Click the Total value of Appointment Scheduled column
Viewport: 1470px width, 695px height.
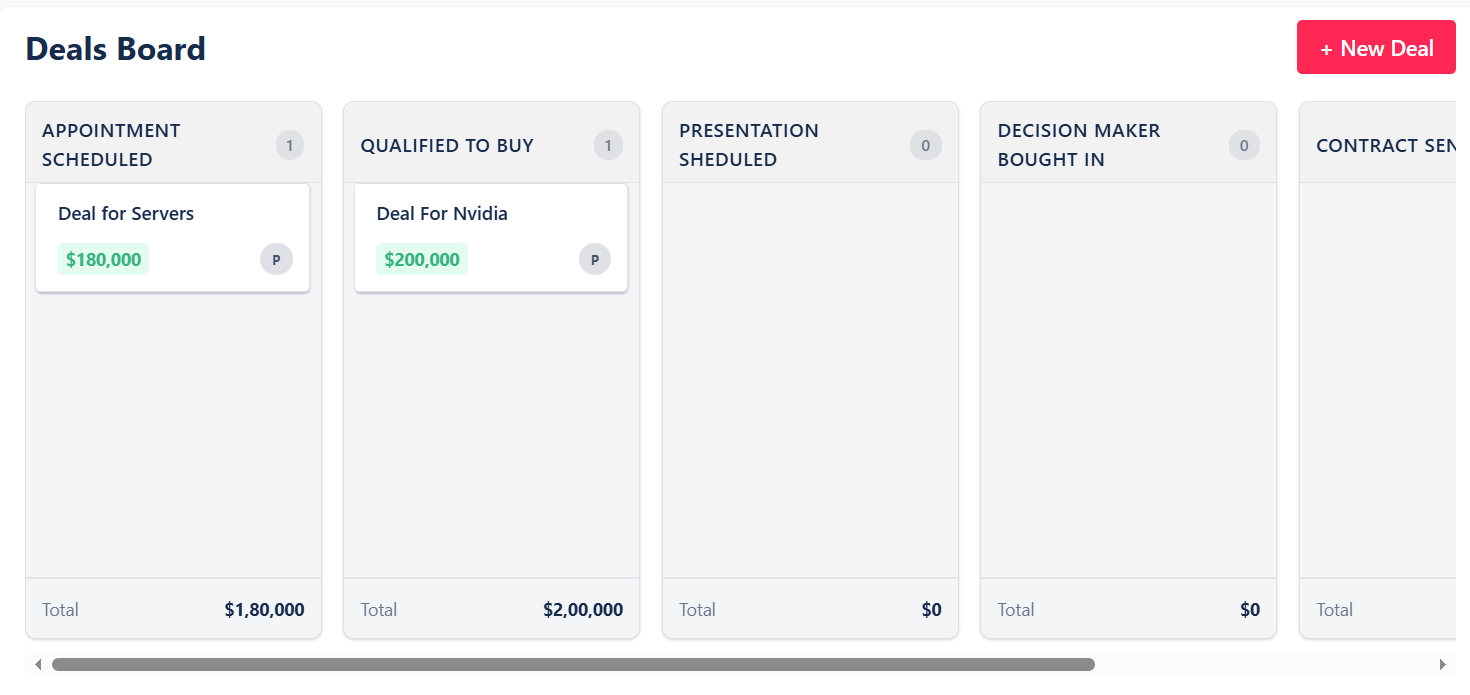coord(264,609)
